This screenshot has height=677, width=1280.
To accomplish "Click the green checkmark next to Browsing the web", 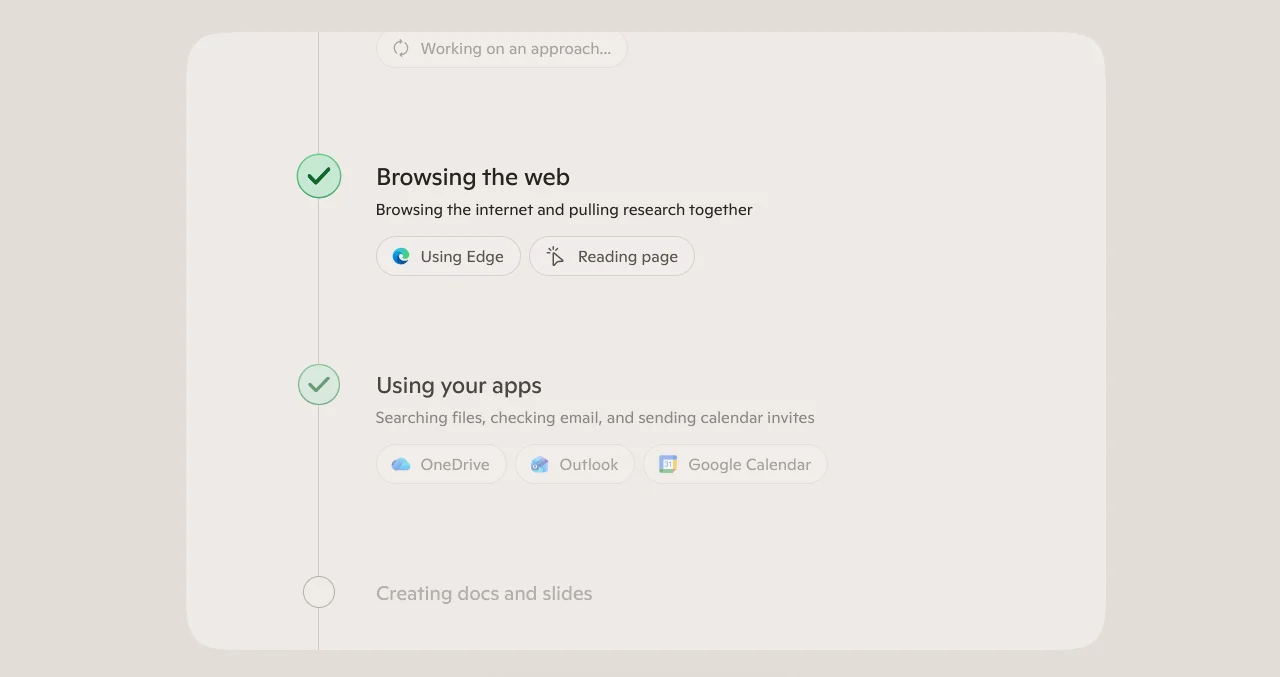I will click(x=319, y=176).
